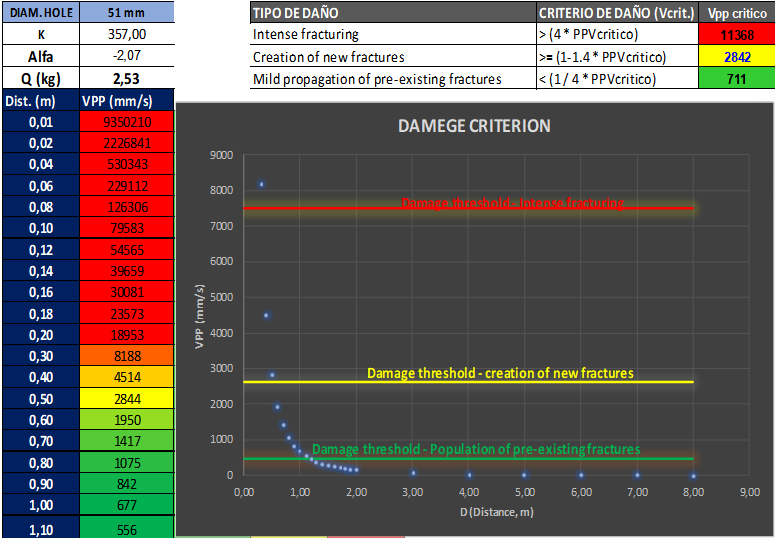Click the VPP cell showing 9350210

[x=127, y=122]
